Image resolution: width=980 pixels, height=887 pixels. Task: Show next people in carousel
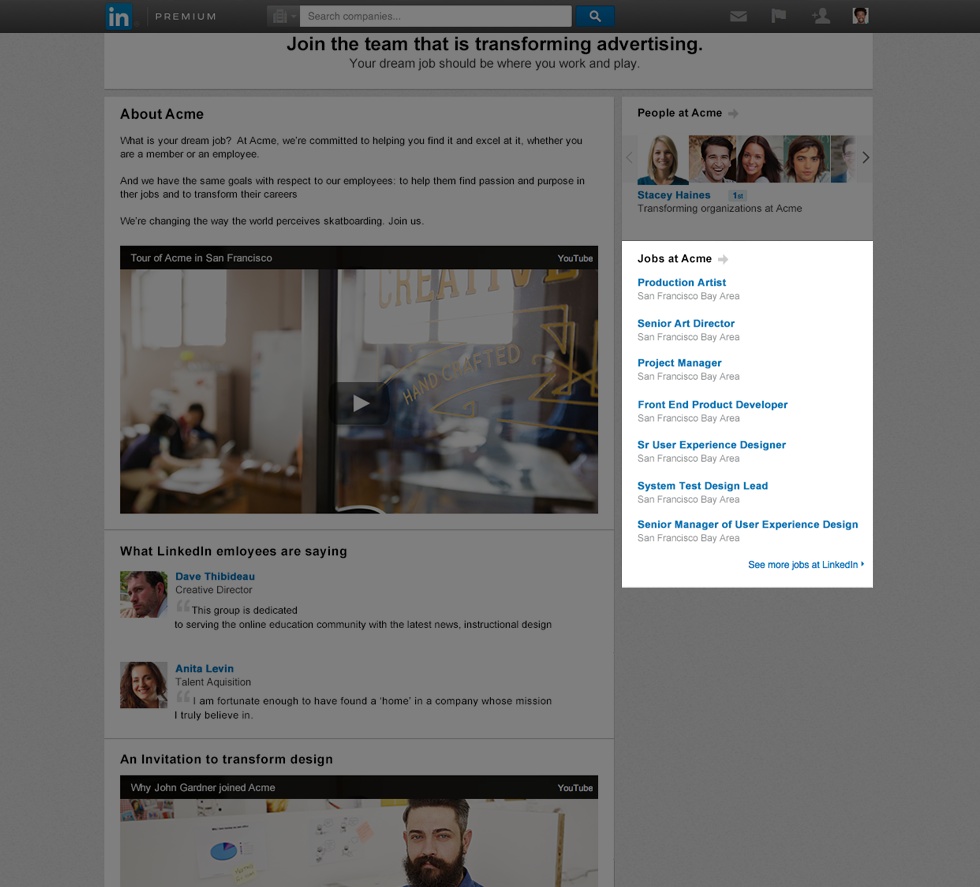tap(865, 158)
